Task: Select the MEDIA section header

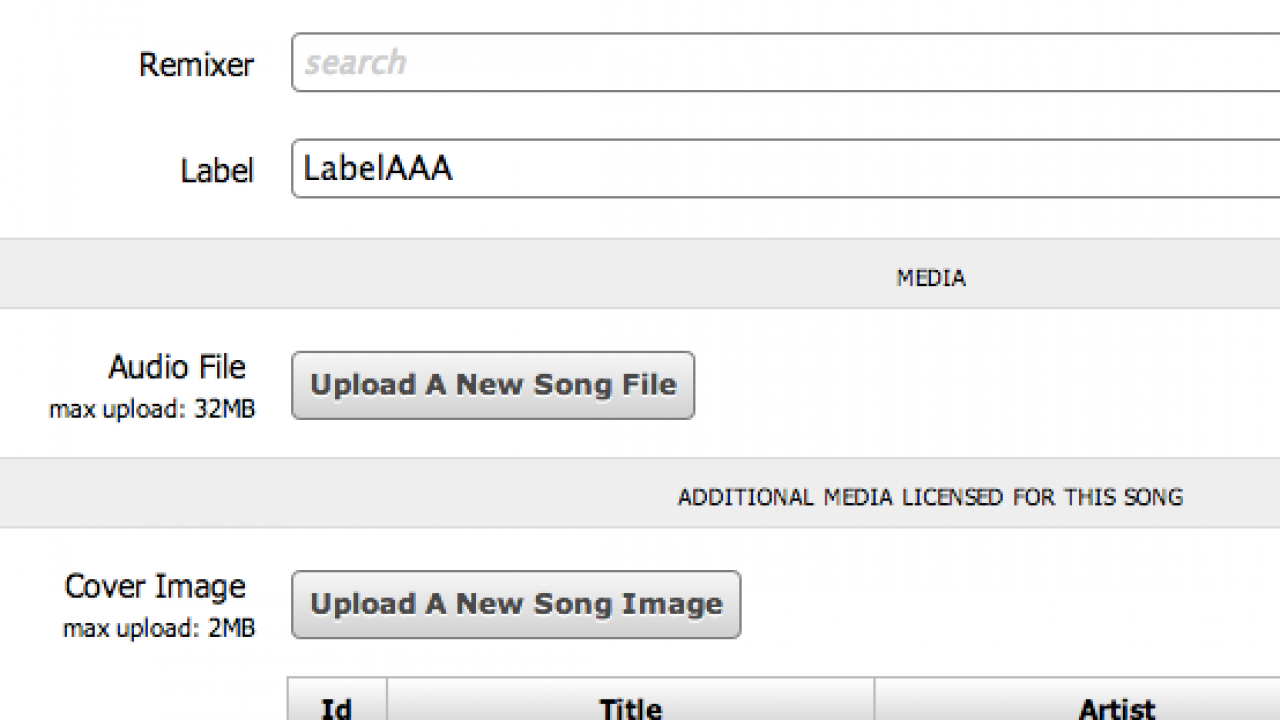Action: (930, 278)
